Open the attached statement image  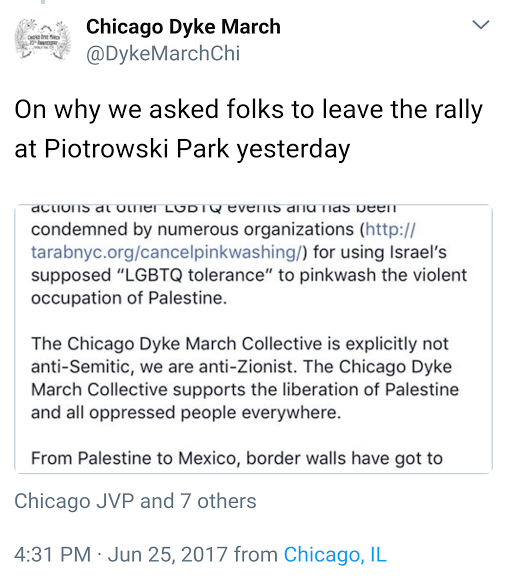253,339
